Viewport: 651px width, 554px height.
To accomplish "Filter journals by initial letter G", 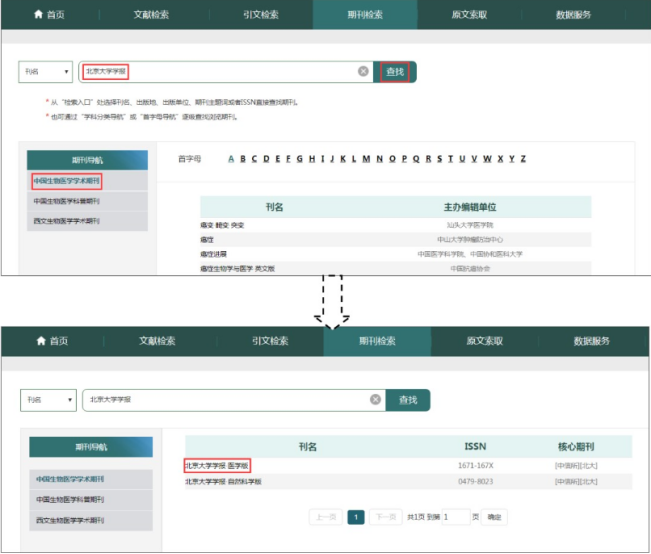I will point(299,159).
